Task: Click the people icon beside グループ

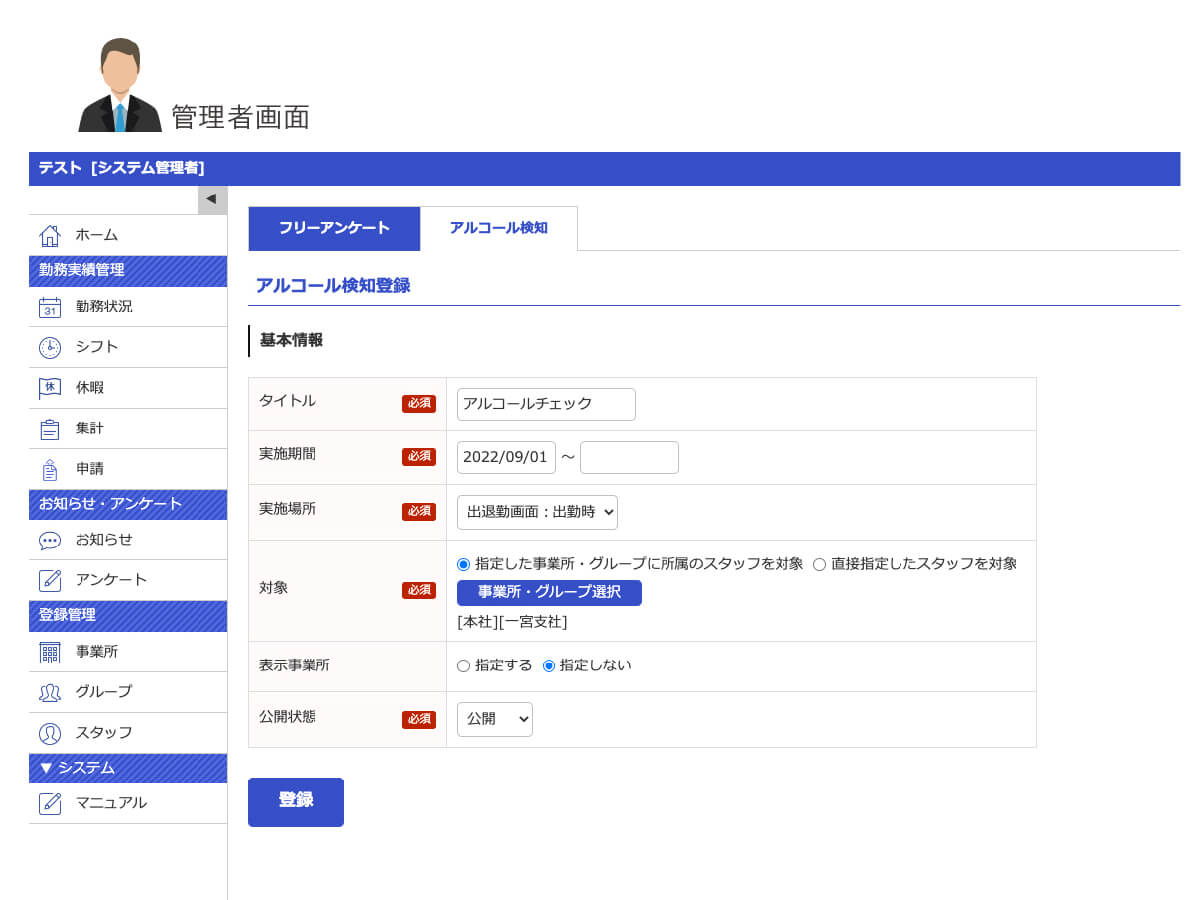Action: 50,692
